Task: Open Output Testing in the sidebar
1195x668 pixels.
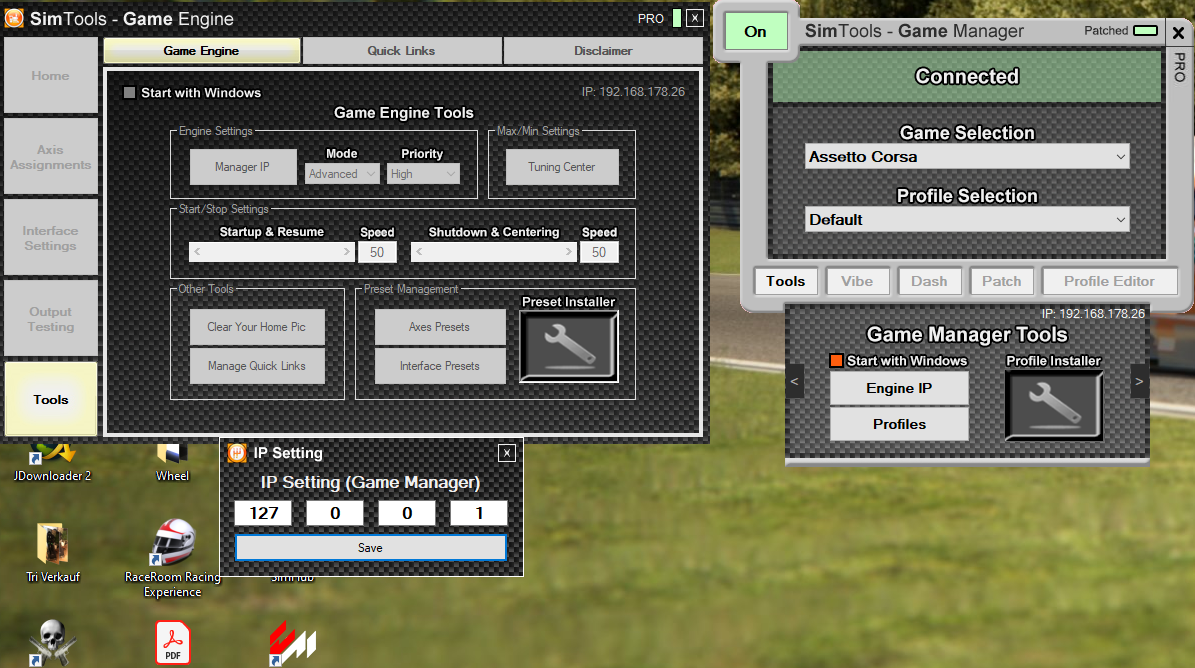Action: tap(50, 318)
